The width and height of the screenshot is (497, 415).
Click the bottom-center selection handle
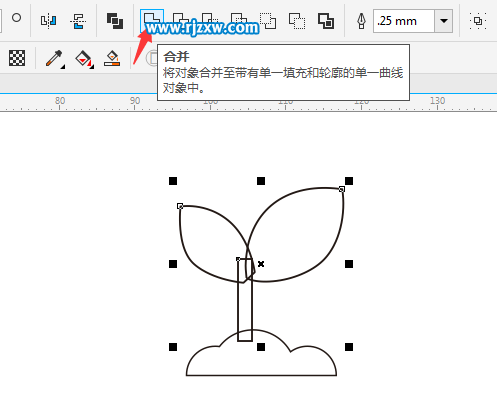[x=261, y=347]
